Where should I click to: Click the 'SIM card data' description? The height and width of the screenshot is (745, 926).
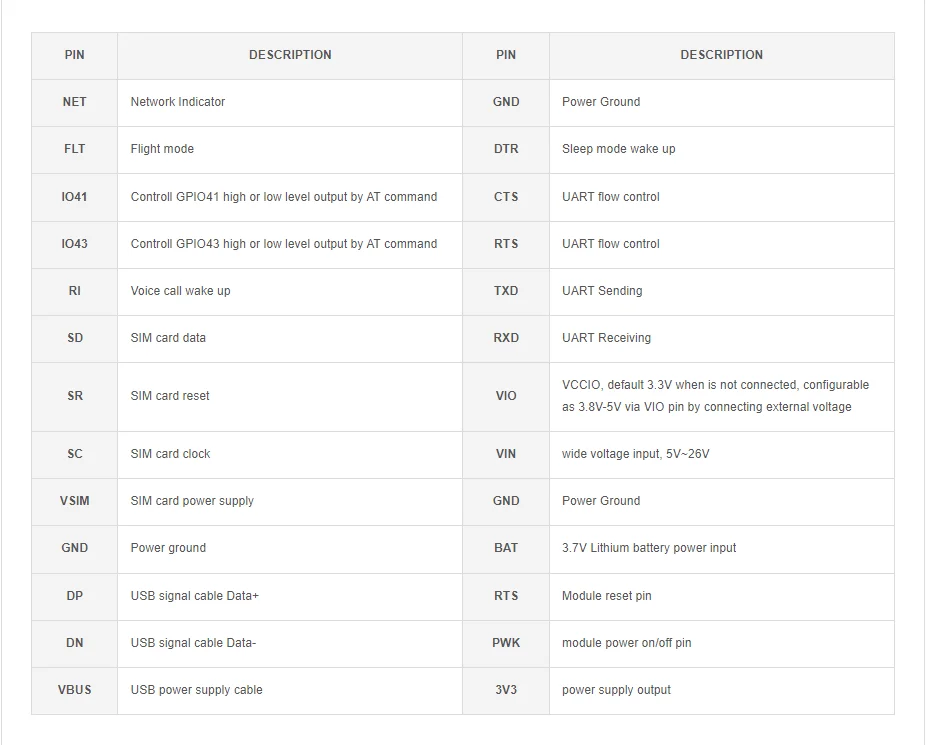(x=168, y=338)
